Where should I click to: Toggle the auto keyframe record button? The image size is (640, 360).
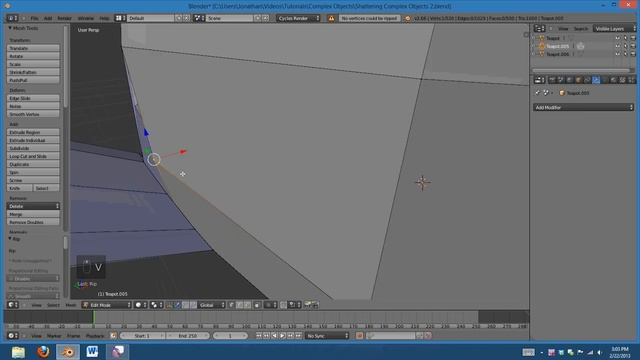359,336
